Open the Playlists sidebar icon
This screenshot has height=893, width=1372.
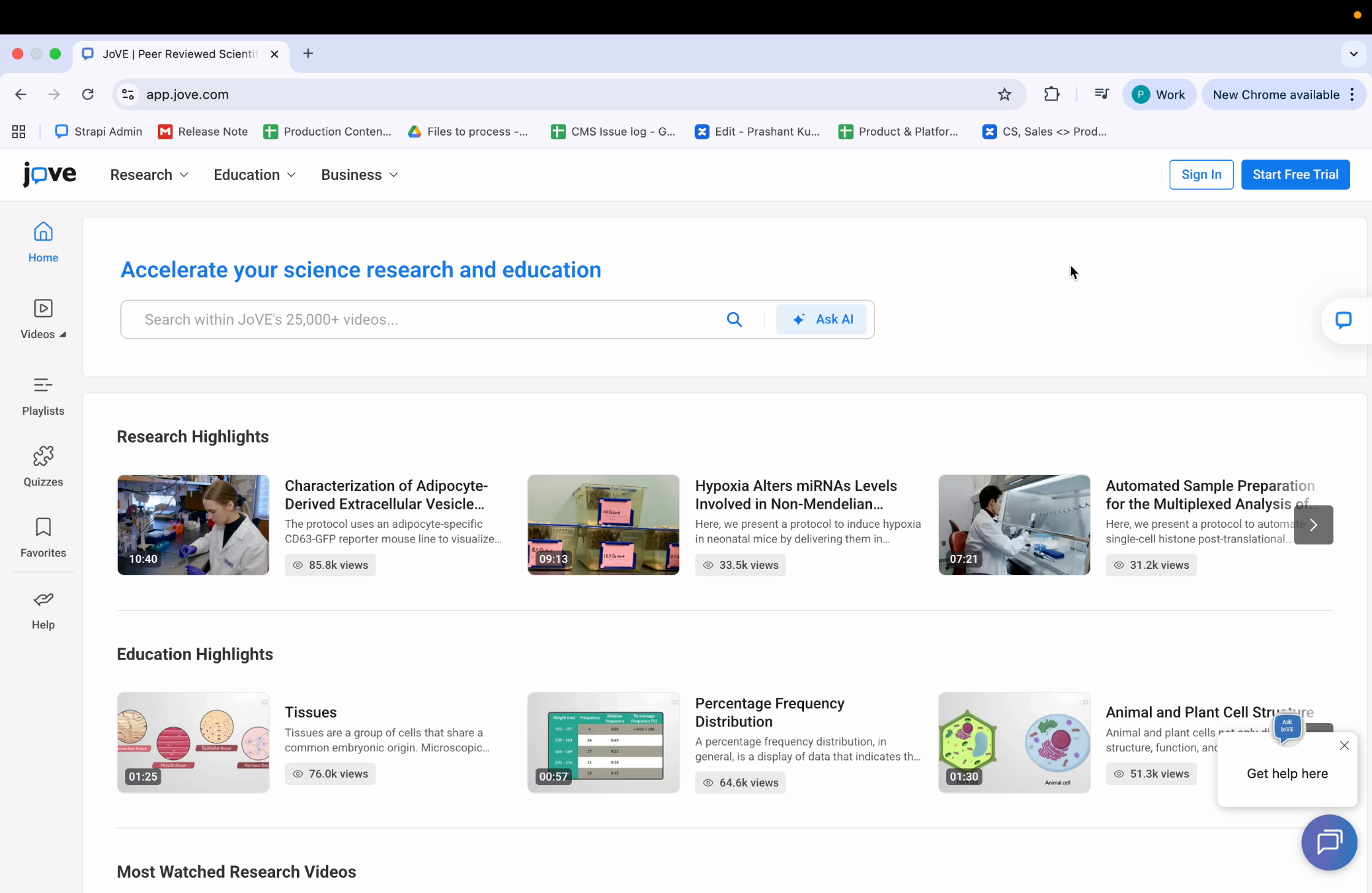[x=43, y=386]
